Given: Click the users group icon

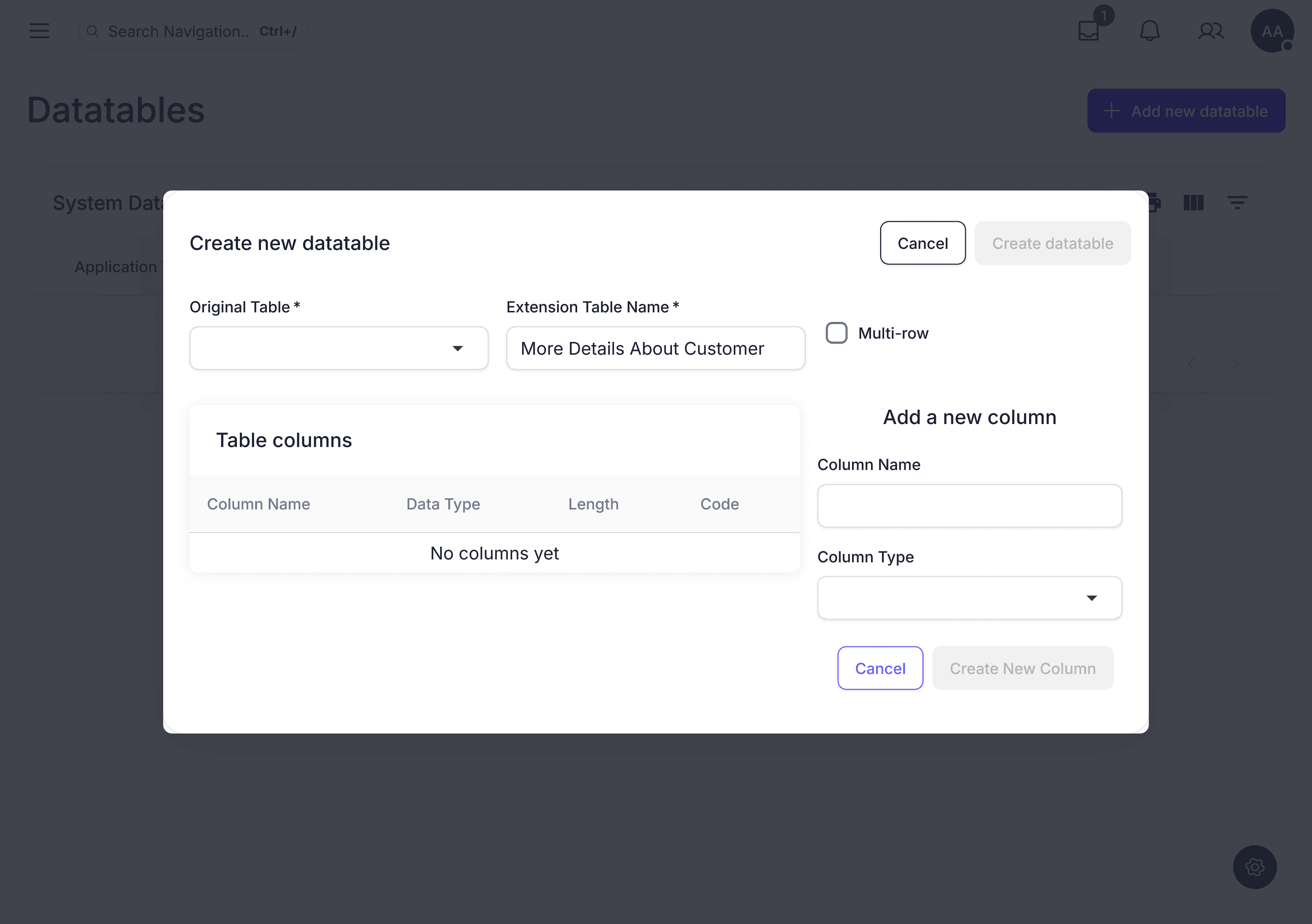Looking at the screenshot, I should pyautogui.click(x=1211, y=31).
